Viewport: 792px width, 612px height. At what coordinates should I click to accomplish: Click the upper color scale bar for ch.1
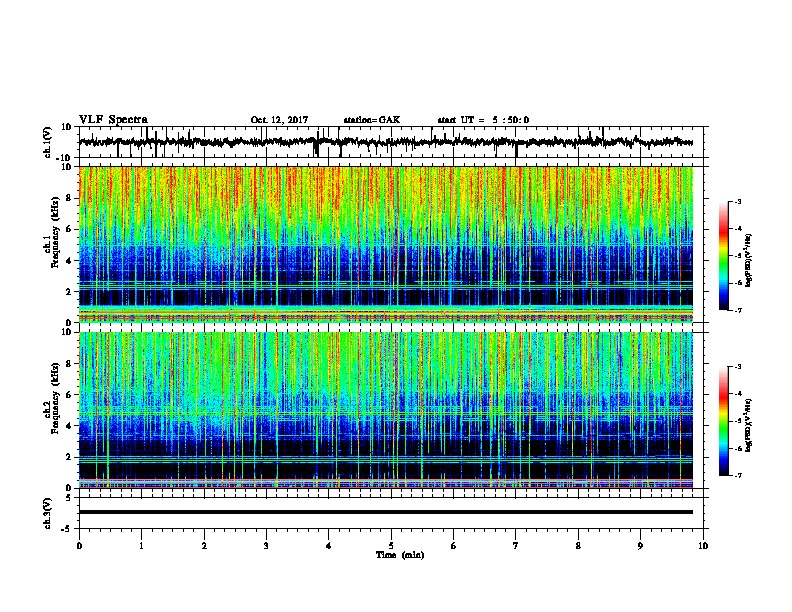click(723, 256)
